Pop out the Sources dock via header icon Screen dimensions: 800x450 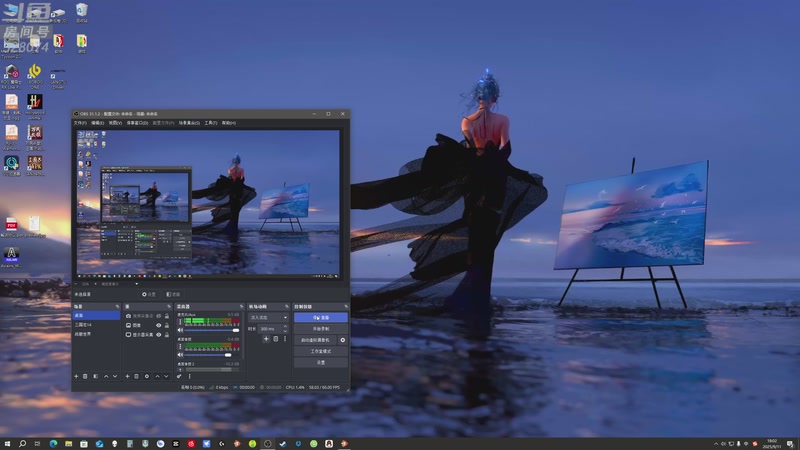click(x=169, y=307)
